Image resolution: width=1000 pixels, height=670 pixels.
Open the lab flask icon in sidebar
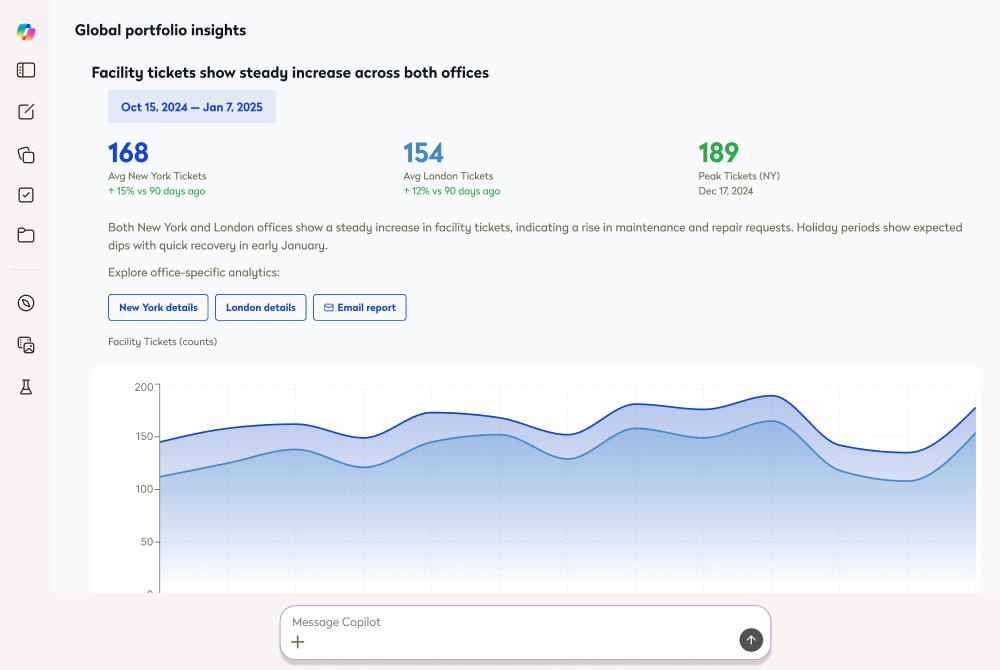point(26,387)
